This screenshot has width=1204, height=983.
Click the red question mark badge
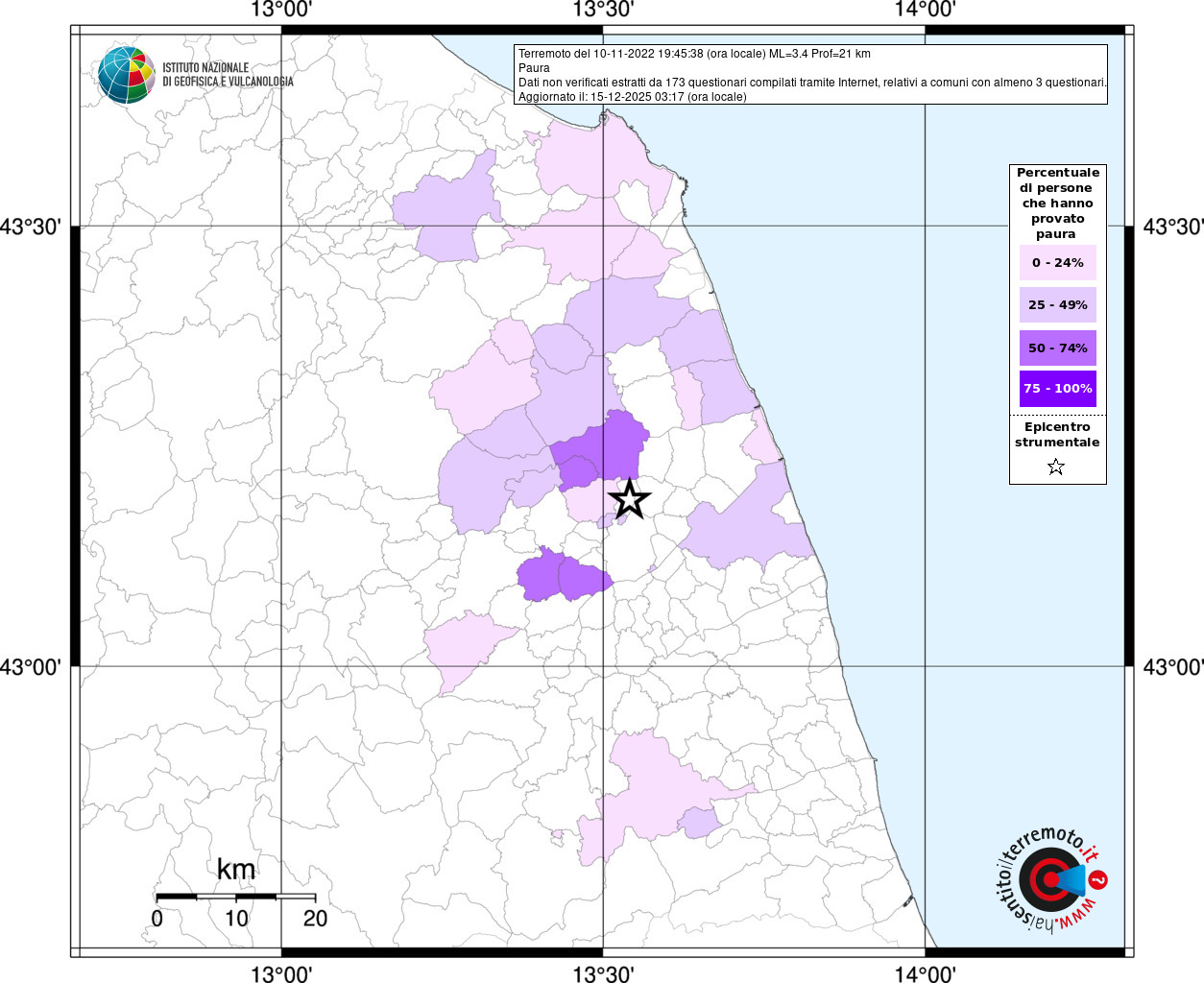click(x=1099, y=879)
